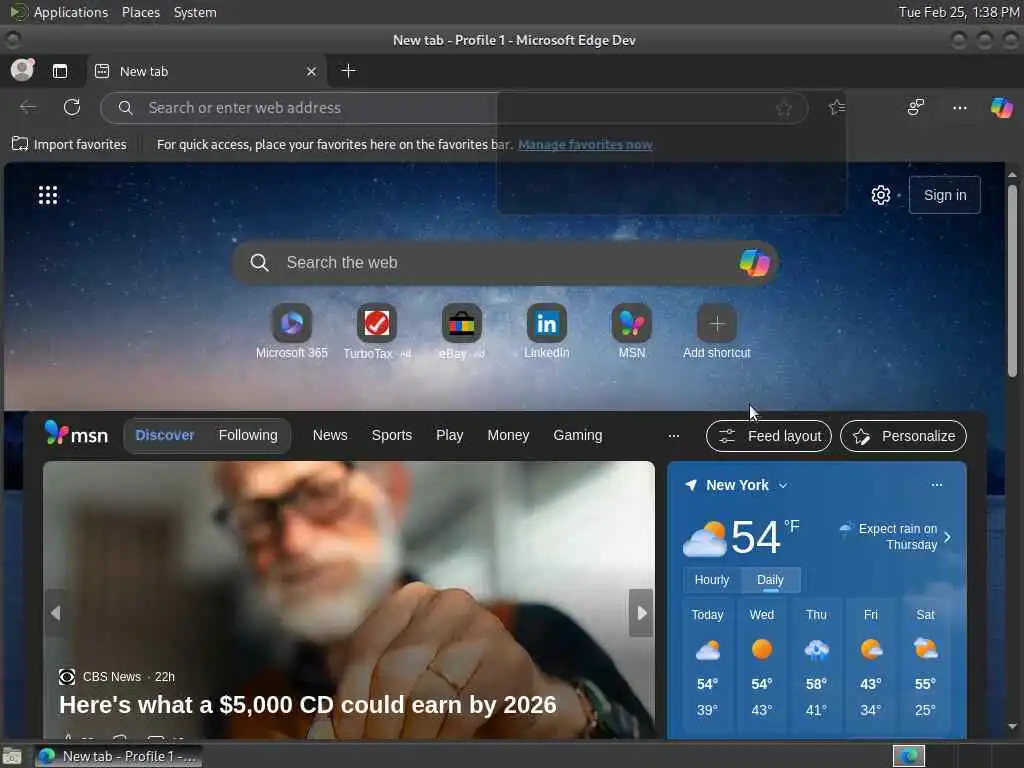Open the Applications menu
Viewport: 1024px width, 768px height.
click(x=59, y=12)
